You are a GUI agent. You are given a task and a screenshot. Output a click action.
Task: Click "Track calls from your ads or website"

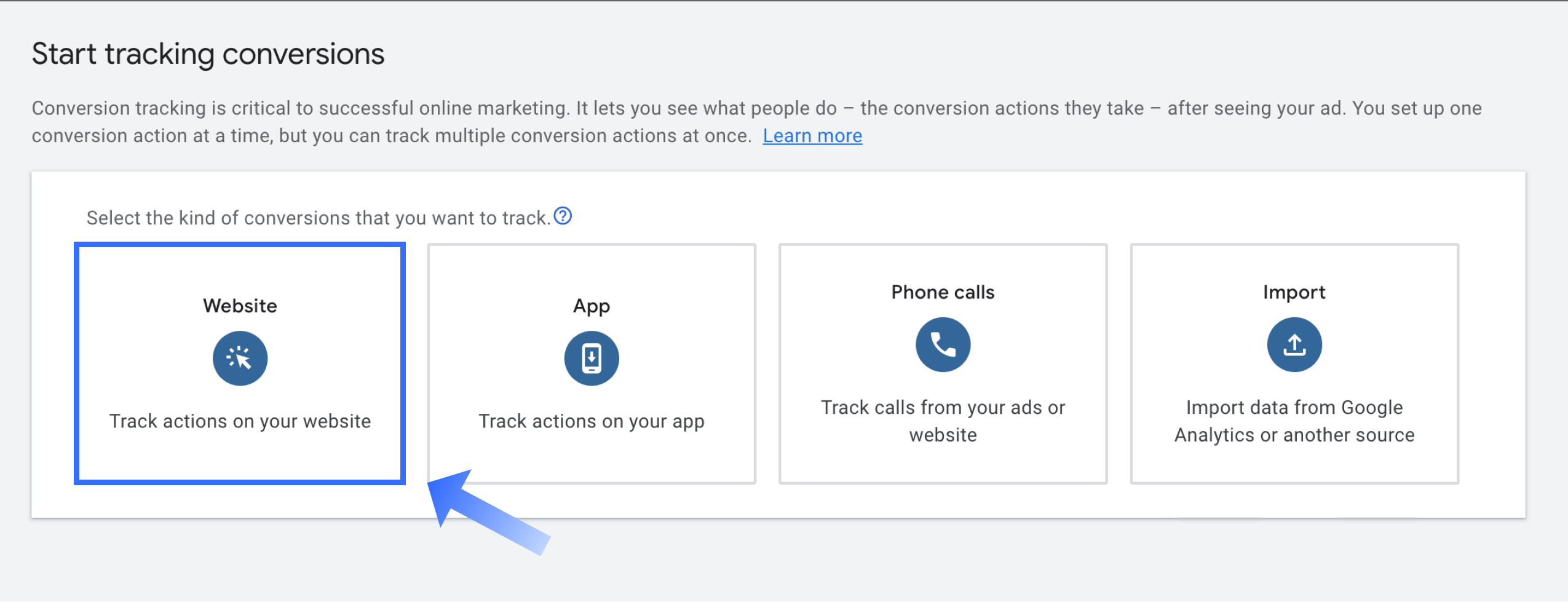(943, 421)
